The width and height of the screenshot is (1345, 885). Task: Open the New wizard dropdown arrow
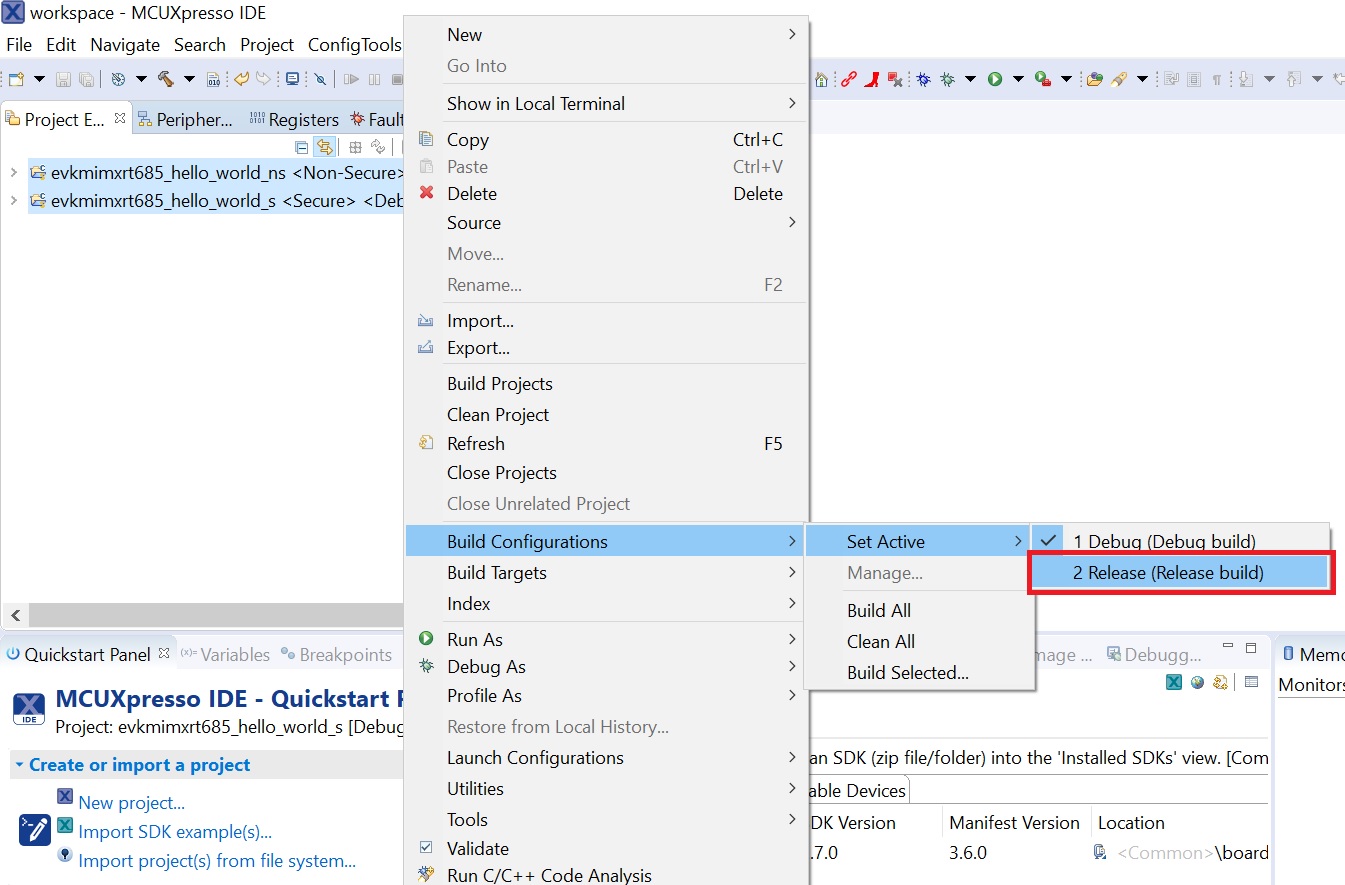tap(39, 79)
